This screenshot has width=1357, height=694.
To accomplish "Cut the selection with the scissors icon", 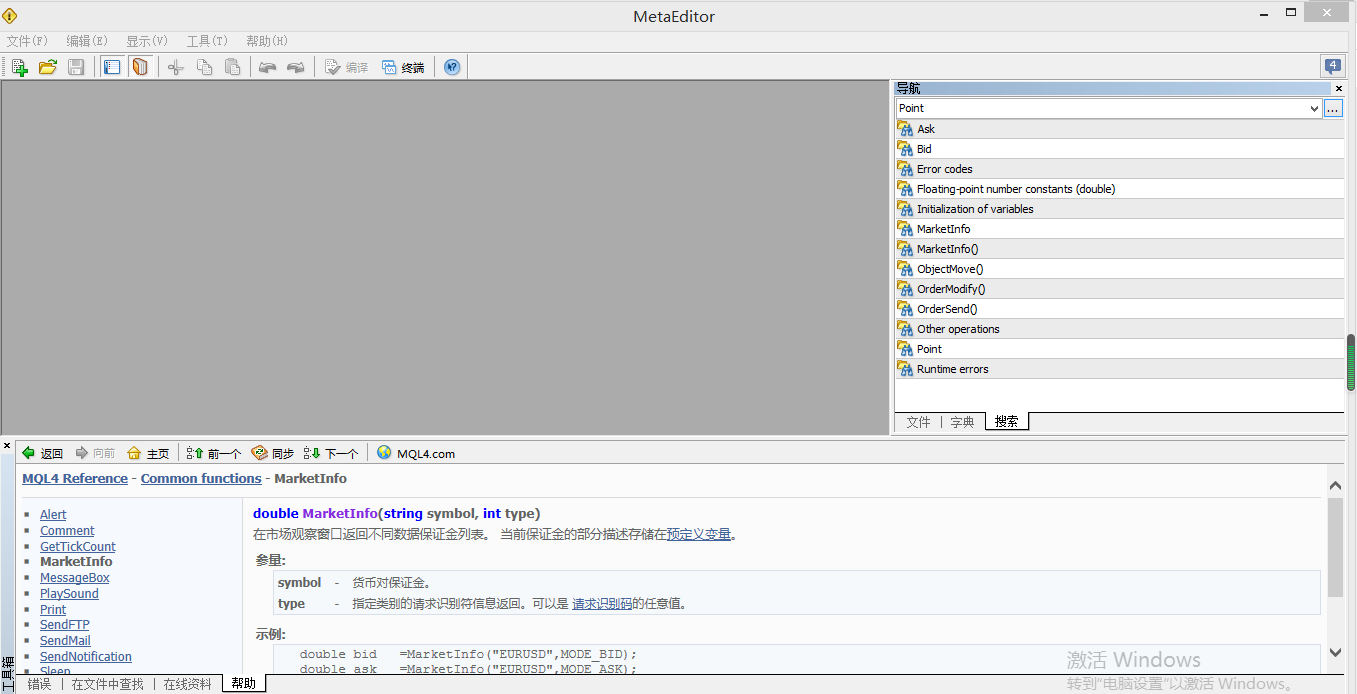I will pos(176,67).
